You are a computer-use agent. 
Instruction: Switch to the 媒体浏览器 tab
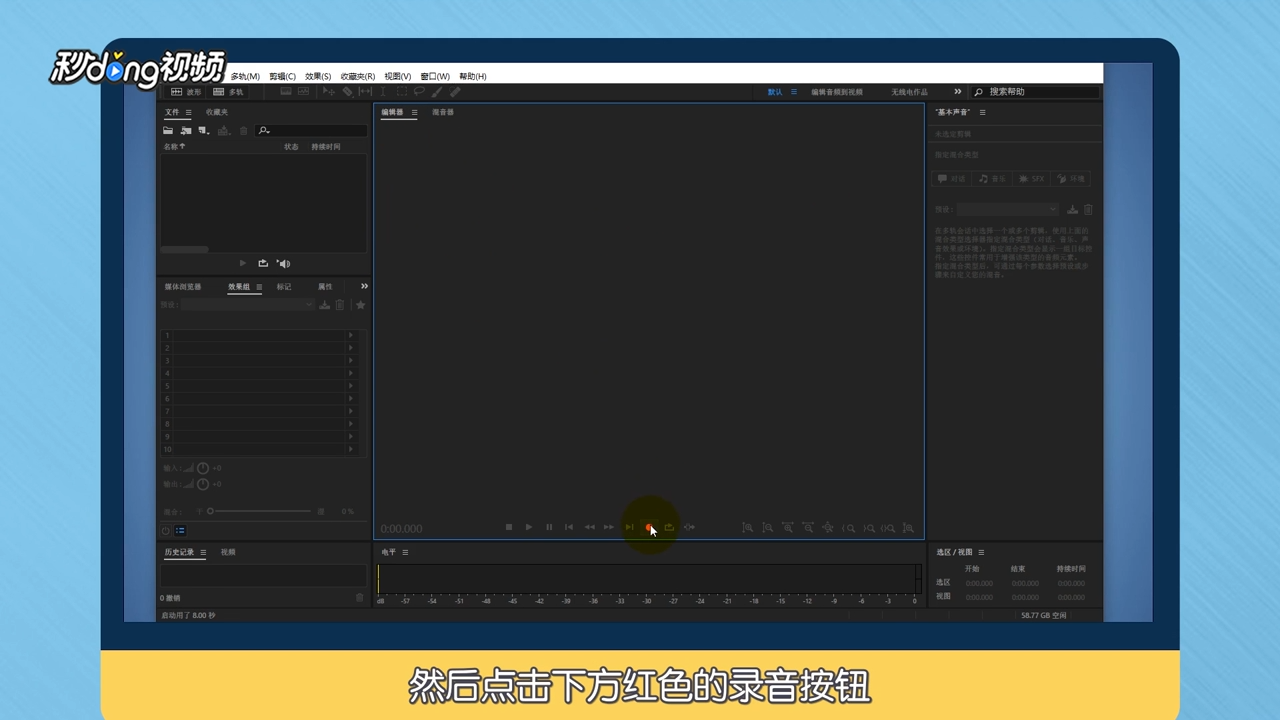(x=183, y=287)
